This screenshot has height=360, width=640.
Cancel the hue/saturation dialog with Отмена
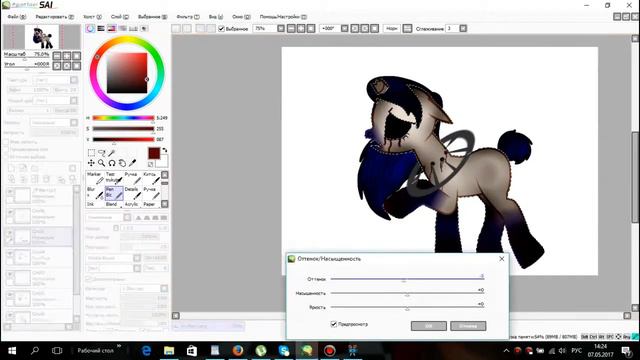(468, 326)
